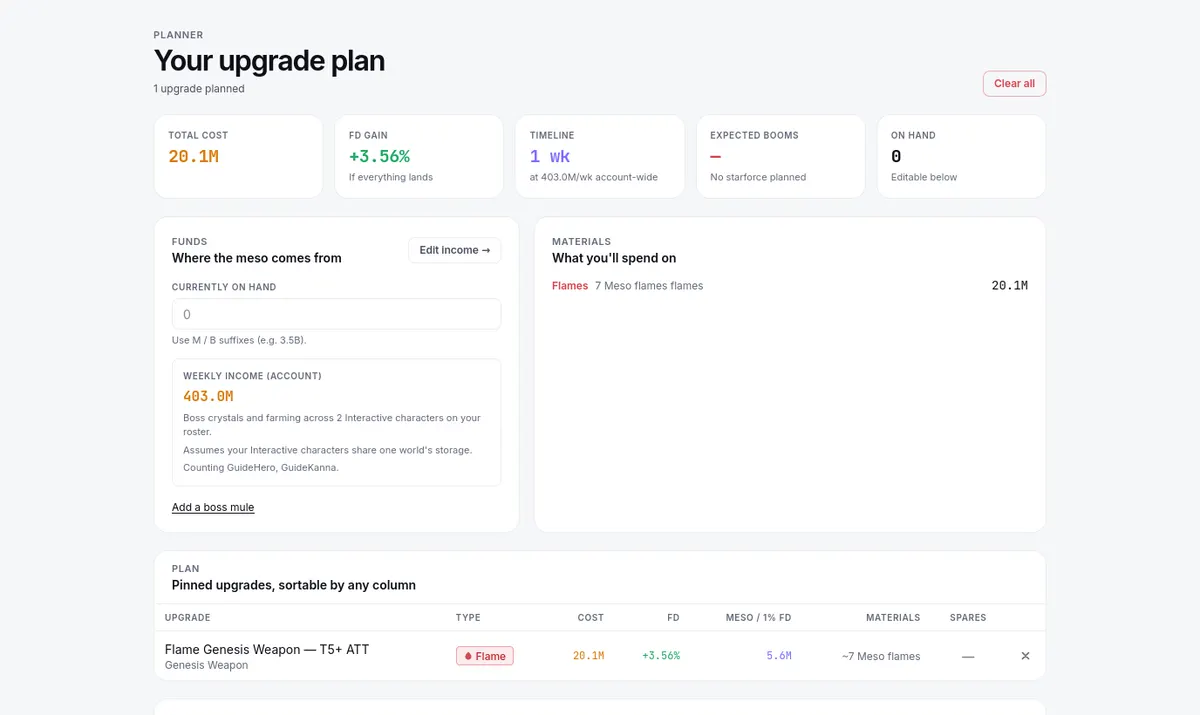
Task: Click the No starforce planned text
Action: (x=758, y=177)
